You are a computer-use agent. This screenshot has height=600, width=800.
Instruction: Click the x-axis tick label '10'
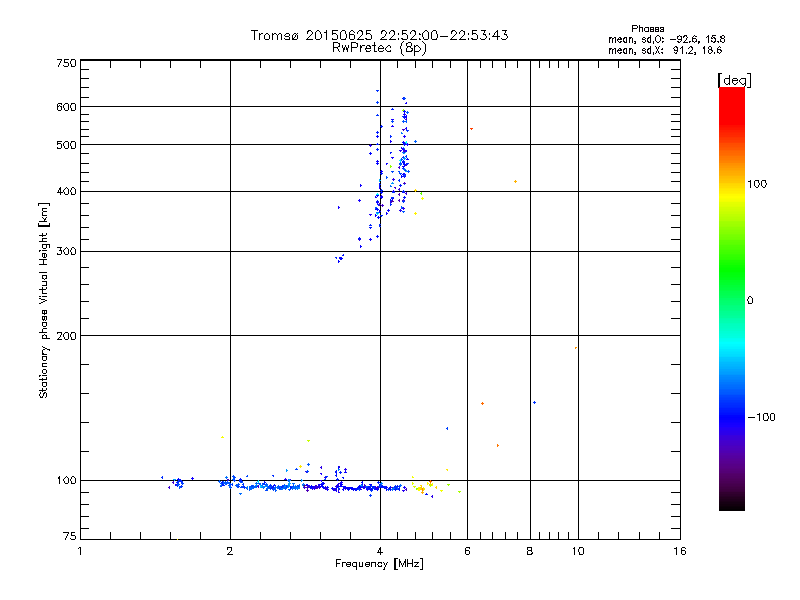578,551
